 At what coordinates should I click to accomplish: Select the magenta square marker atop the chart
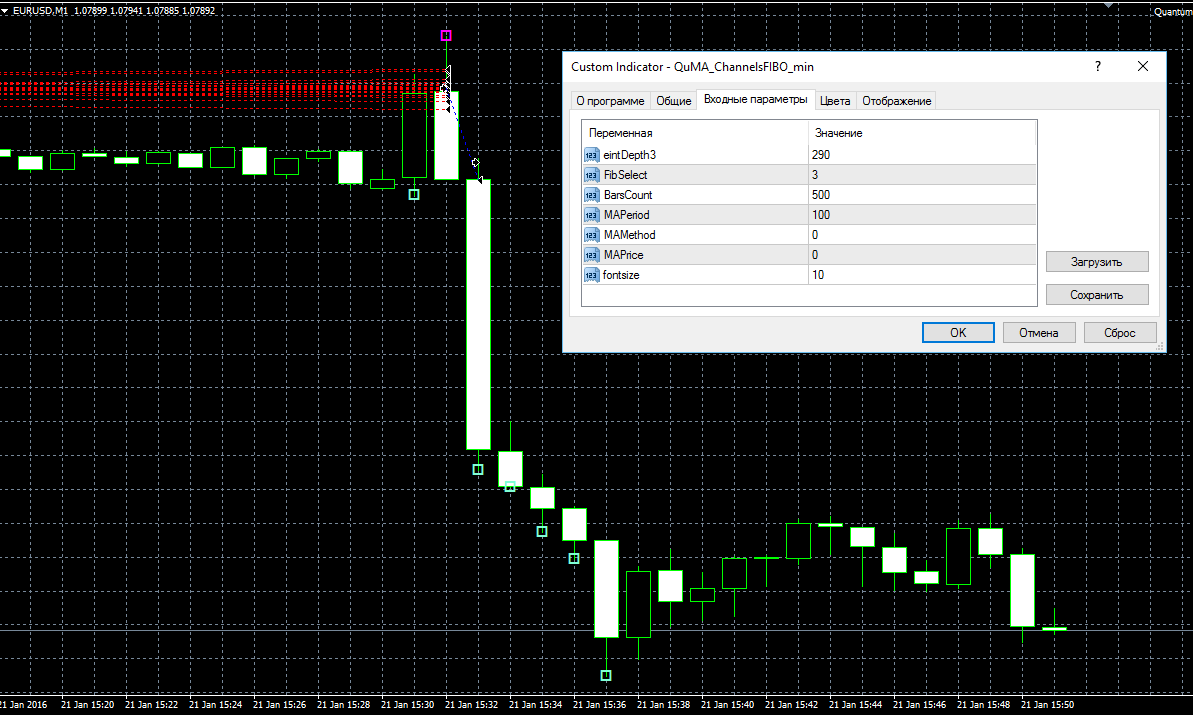pyautogui.click(x=447, y=35)
